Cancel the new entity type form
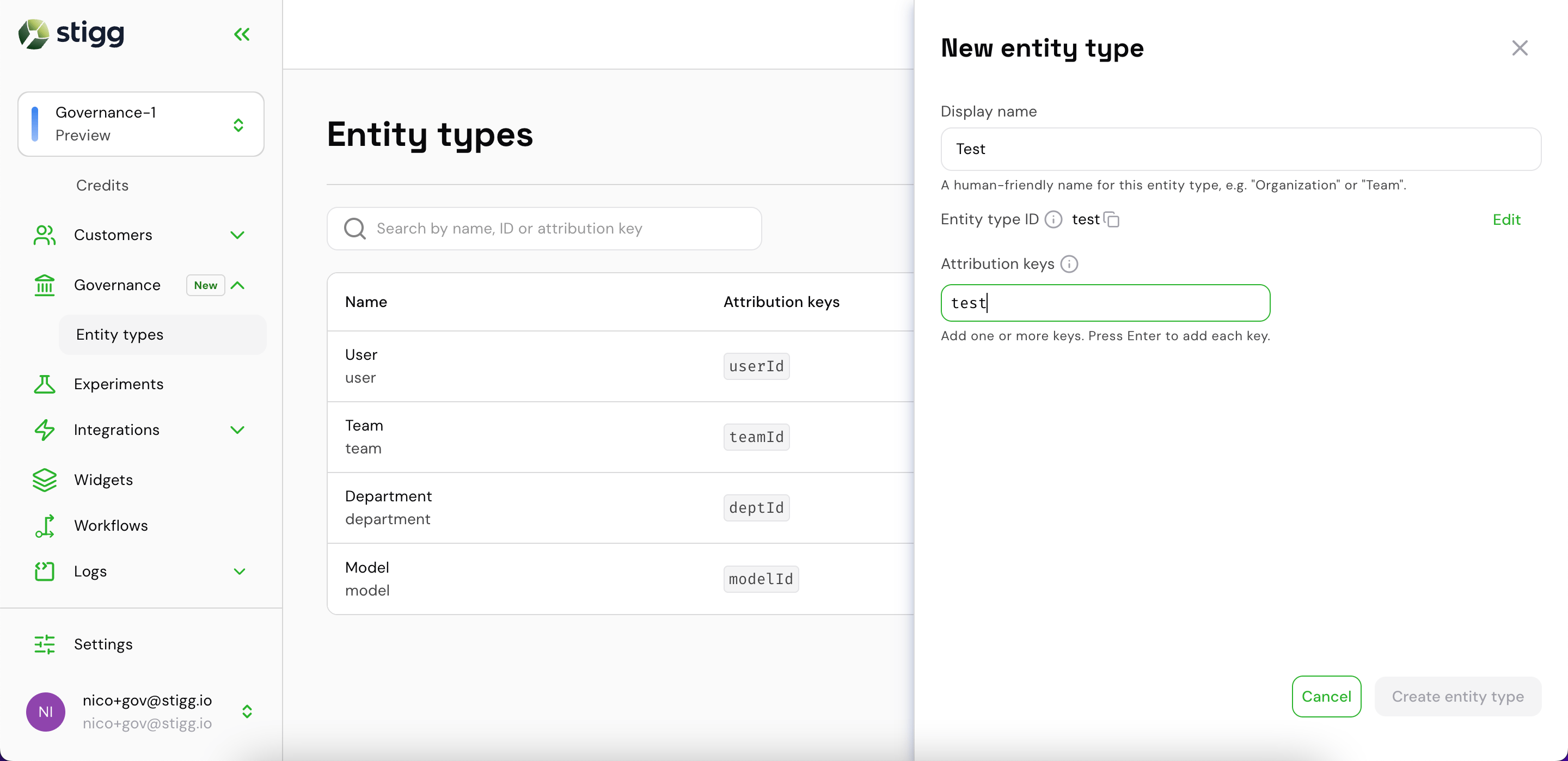Screen dimensions: 1568x761 point(1326,696)
